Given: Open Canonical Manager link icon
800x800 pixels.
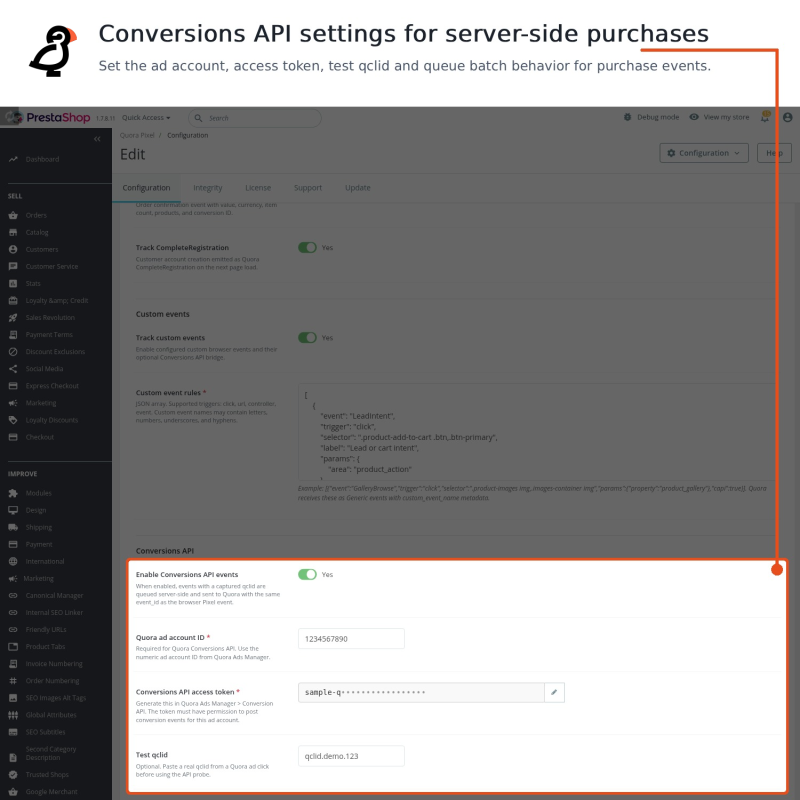Looking at the screenshot, I should (x=13, y=595).
